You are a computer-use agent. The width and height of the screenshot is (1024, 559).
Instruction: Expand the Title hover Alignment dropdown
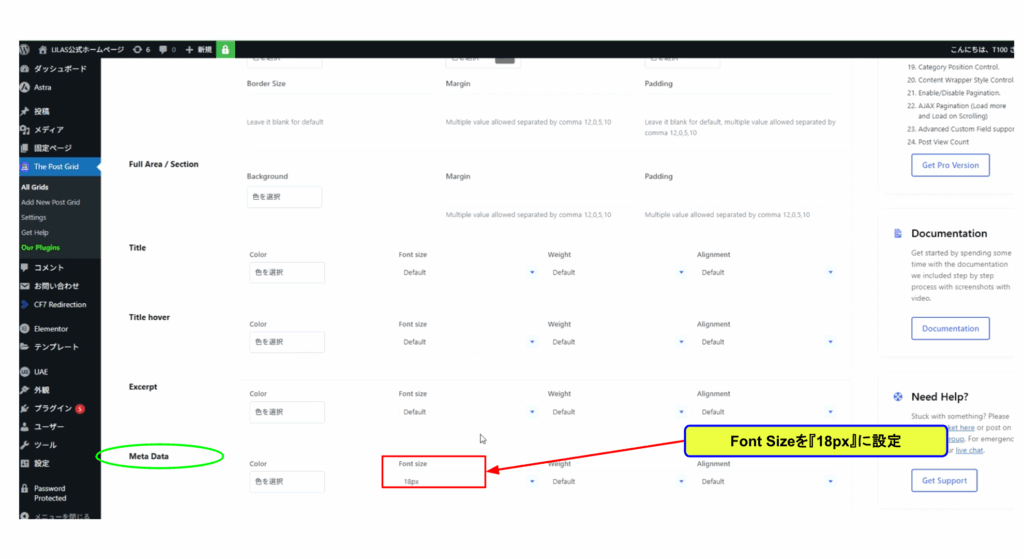pyautogui.click(x=767, y=342)
